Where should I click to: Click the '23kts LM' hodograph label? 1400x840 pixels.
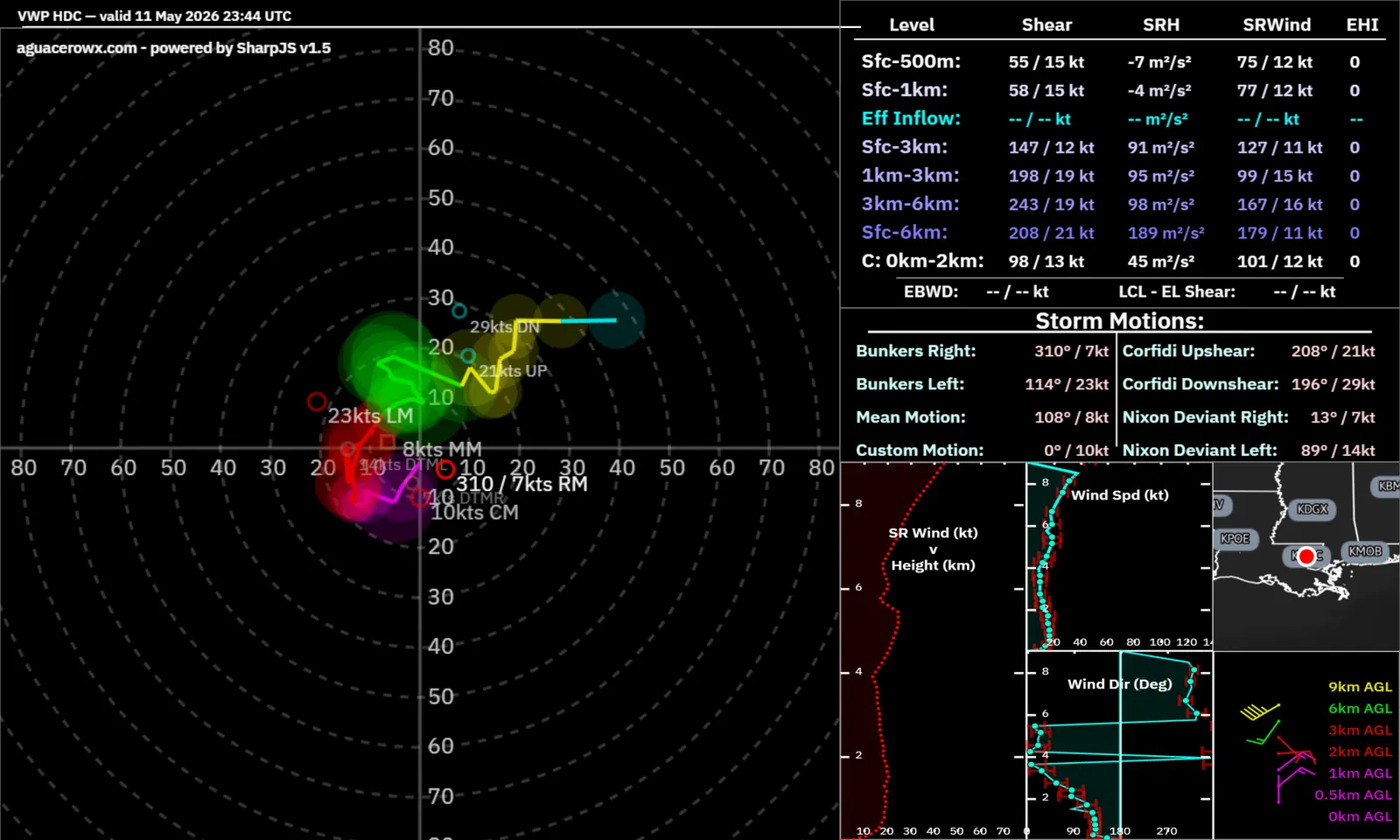tap(370, 416)
